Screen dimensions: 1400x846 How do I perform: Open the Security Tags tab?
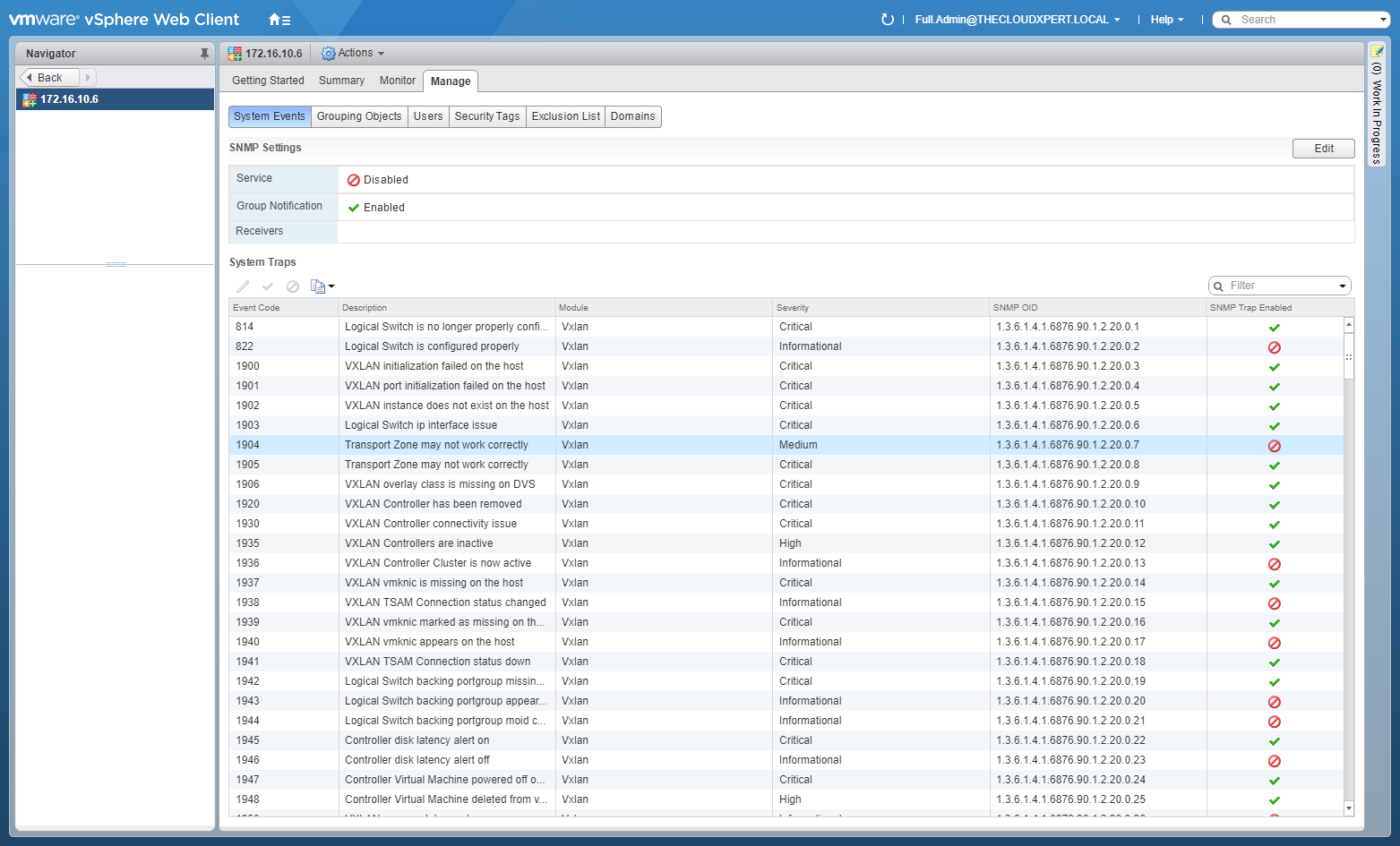click(486, 116)
